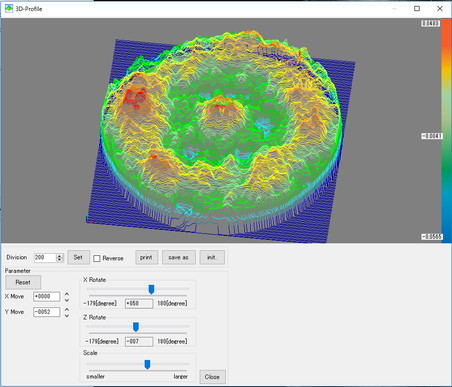Click the Y Move value field
The image size is (452, 387).
(x=46, y=312)
